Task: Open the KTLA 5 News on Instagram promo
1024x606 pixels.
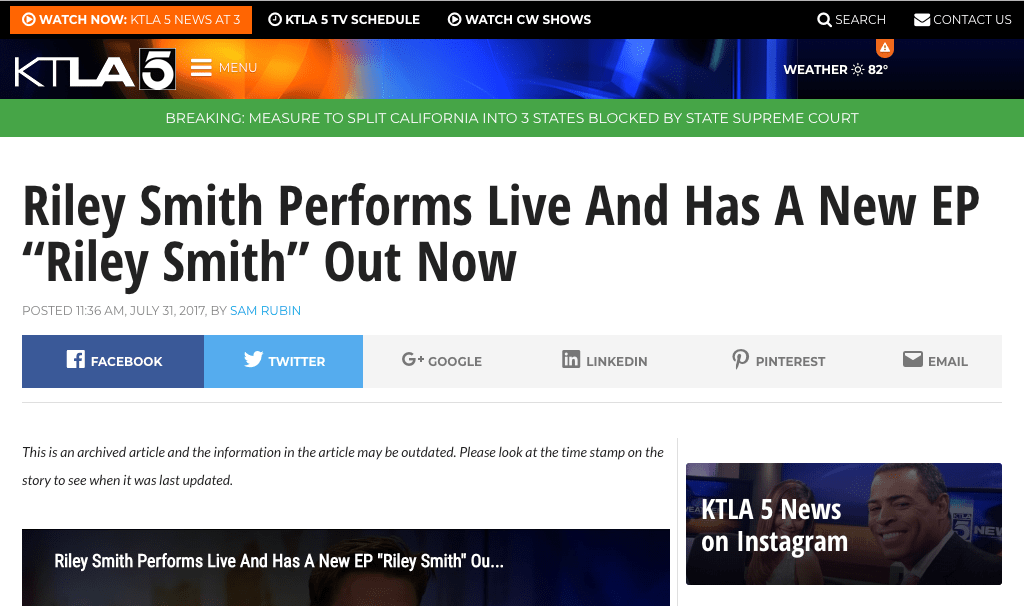Action: click(844, 524)
